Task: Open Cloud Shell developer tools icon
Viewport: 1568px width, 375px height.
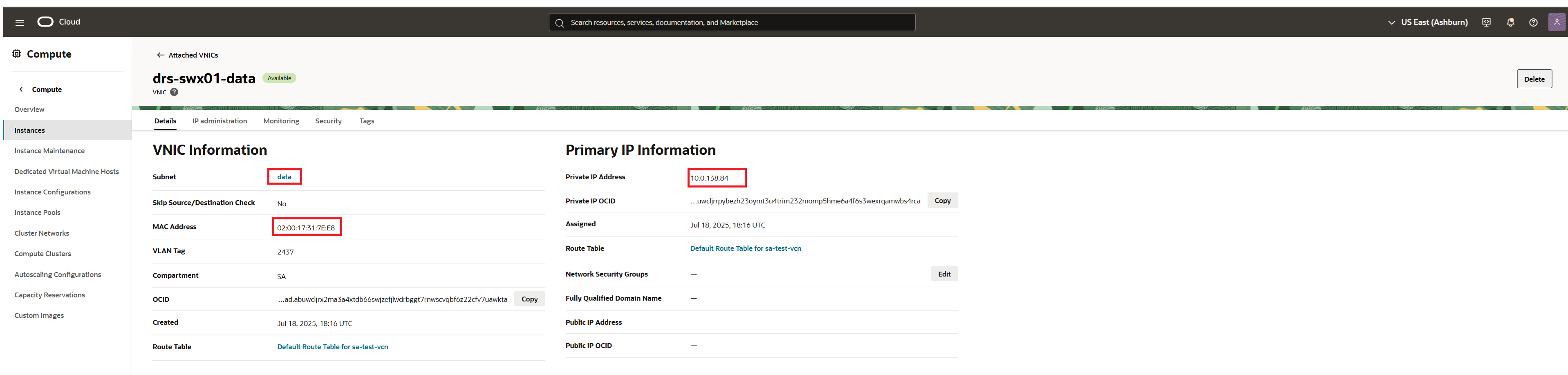Action: click(1486, 22)
